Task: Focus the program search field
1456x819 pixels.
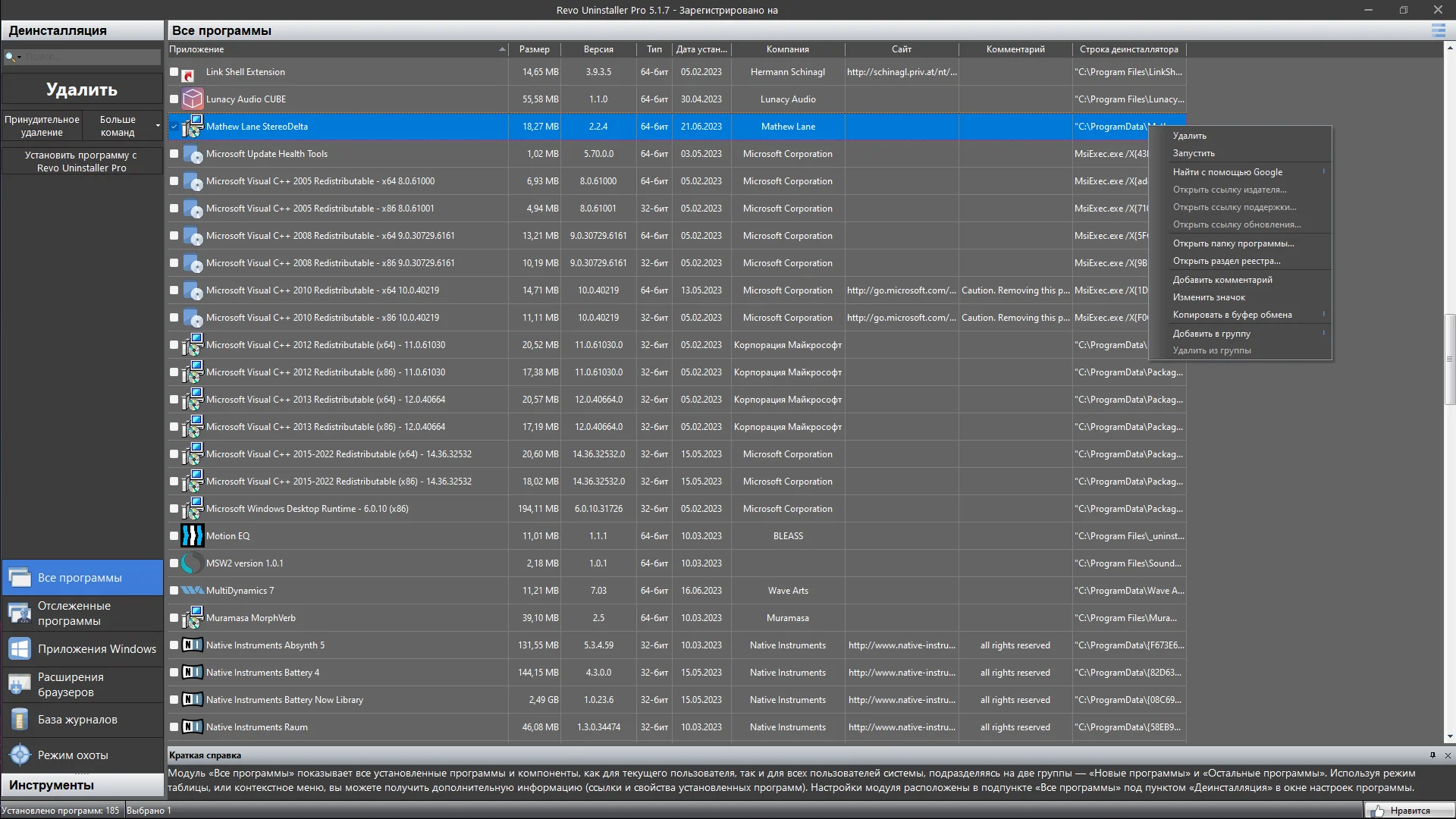Action: 92,57
